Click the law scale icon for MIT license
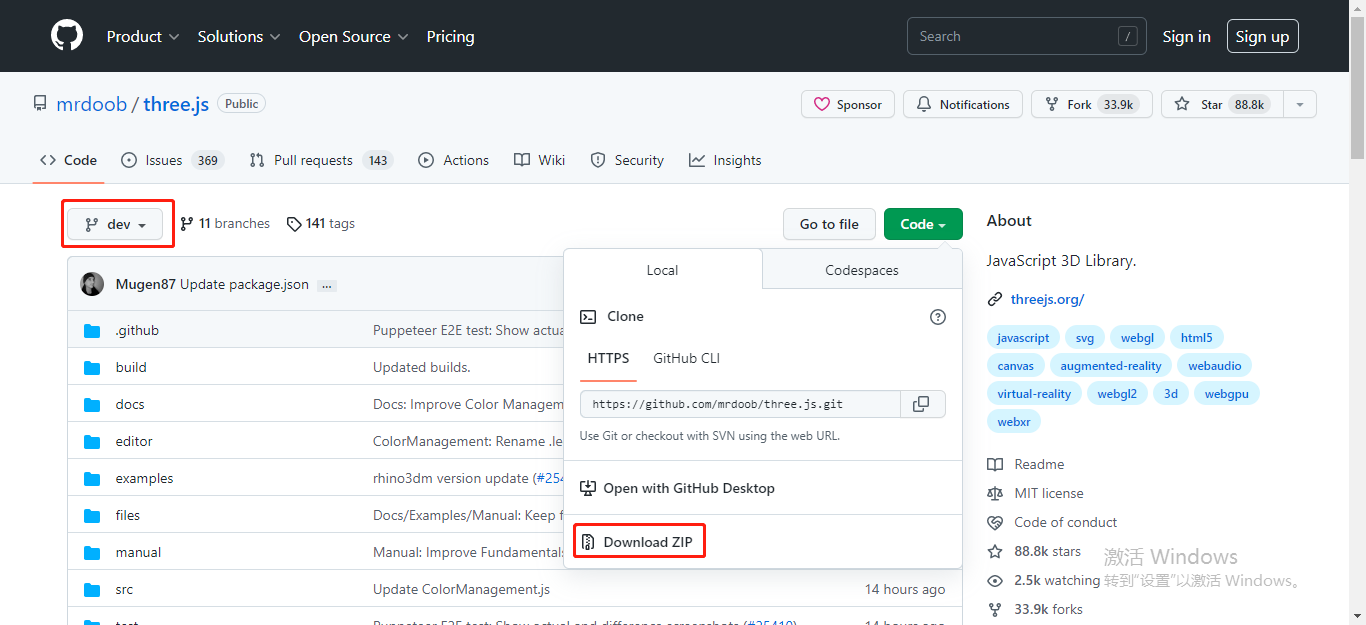1366x625 pixels. [995, 493]
